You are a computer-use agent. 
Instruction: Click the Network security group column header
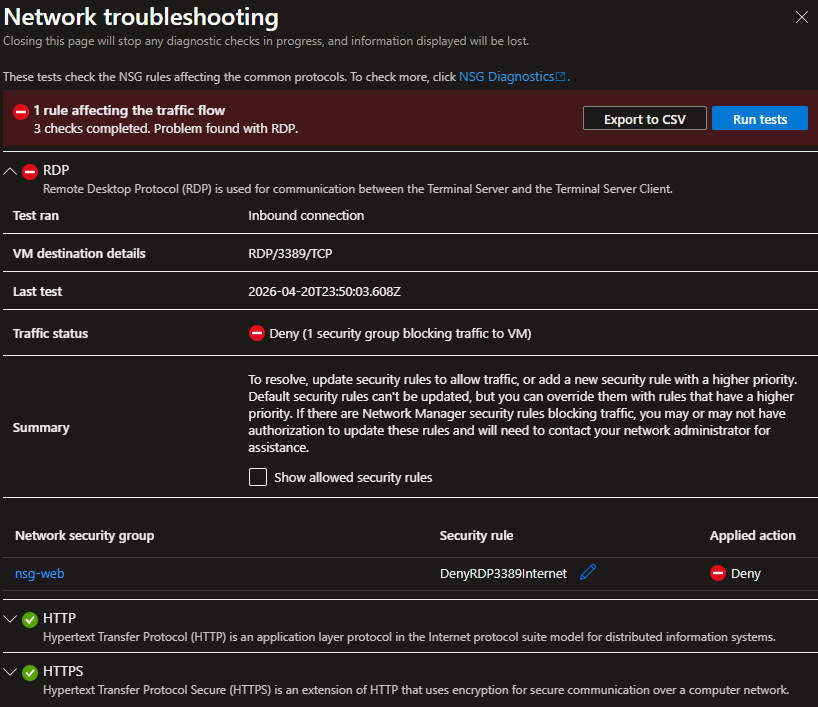point(85,535)
